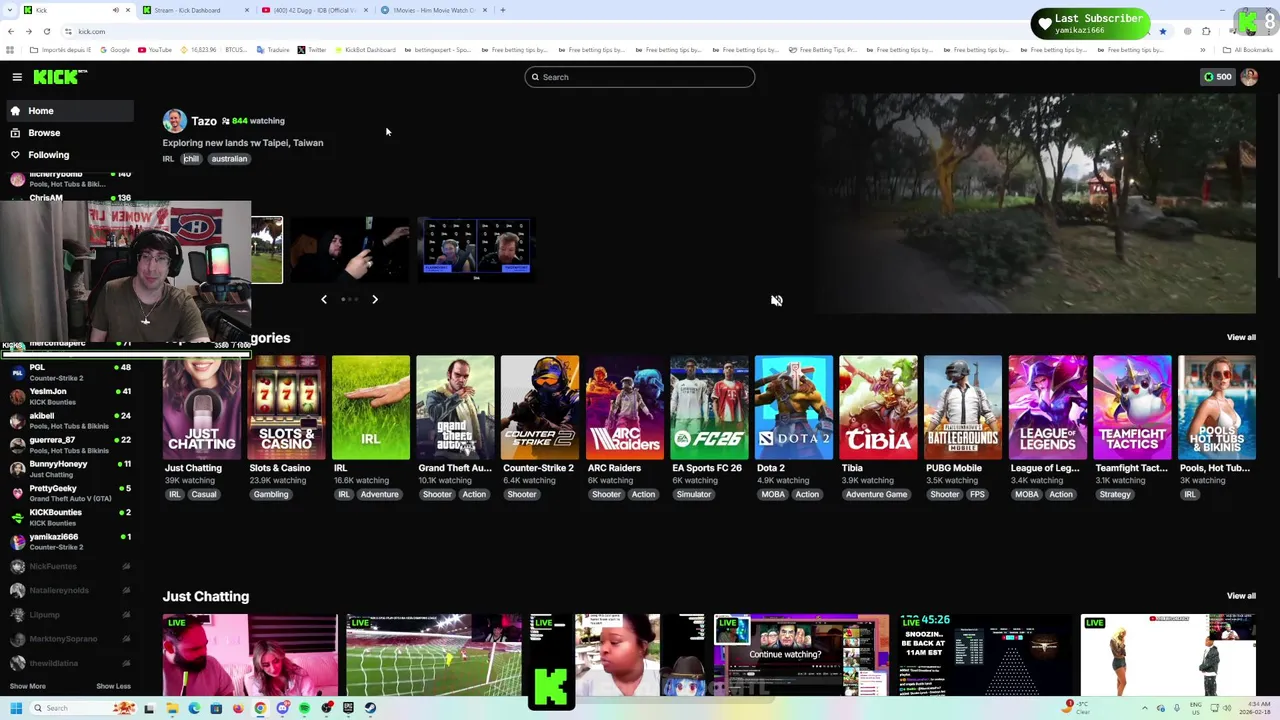Unmute the featured stream preview
The width and height of the screenshot is (1280, 720).
(x=776, y=300)
